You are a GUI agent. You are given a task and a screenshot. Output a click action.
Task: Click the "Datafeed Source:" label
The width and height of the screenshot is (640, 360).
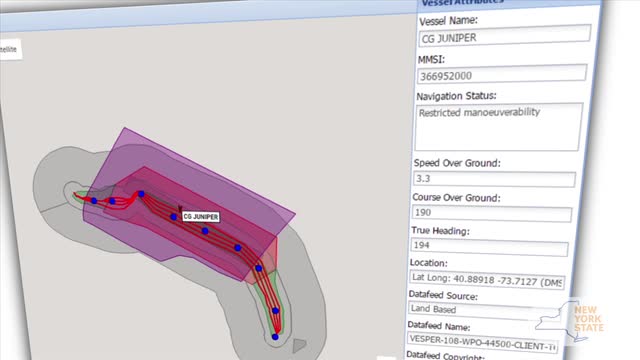pos(443,296)
